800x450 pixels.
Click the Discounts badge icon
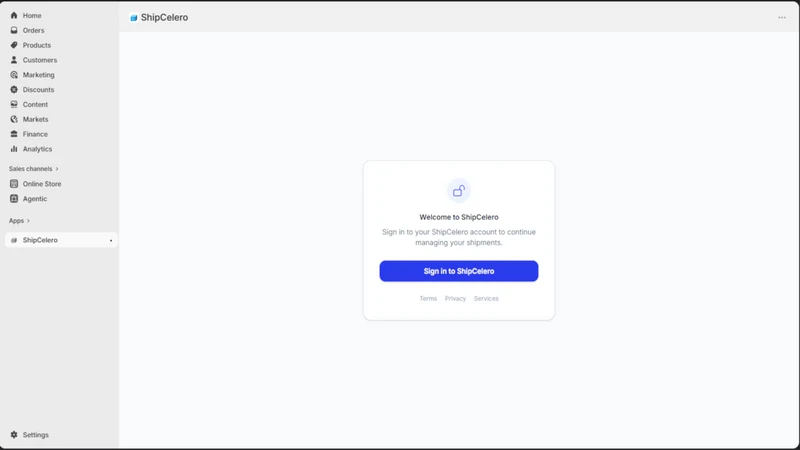[x=14, y=89]
